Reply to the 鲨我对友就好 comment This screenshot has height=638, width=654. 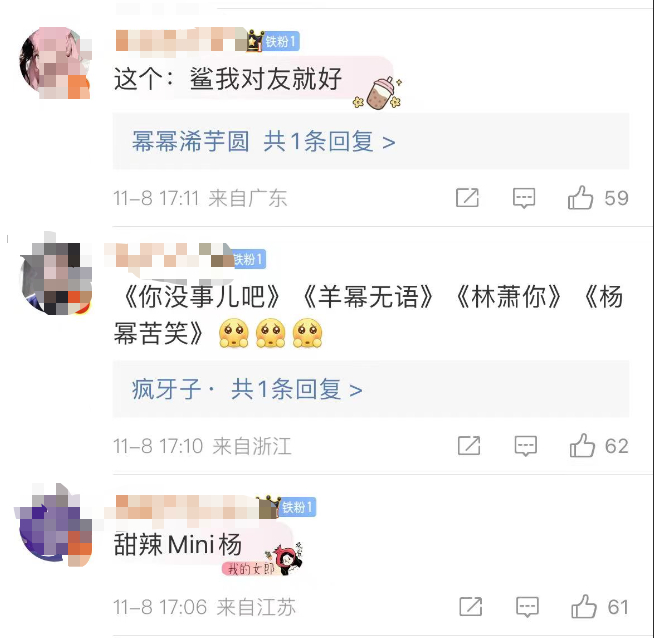[x=524, y=198]
